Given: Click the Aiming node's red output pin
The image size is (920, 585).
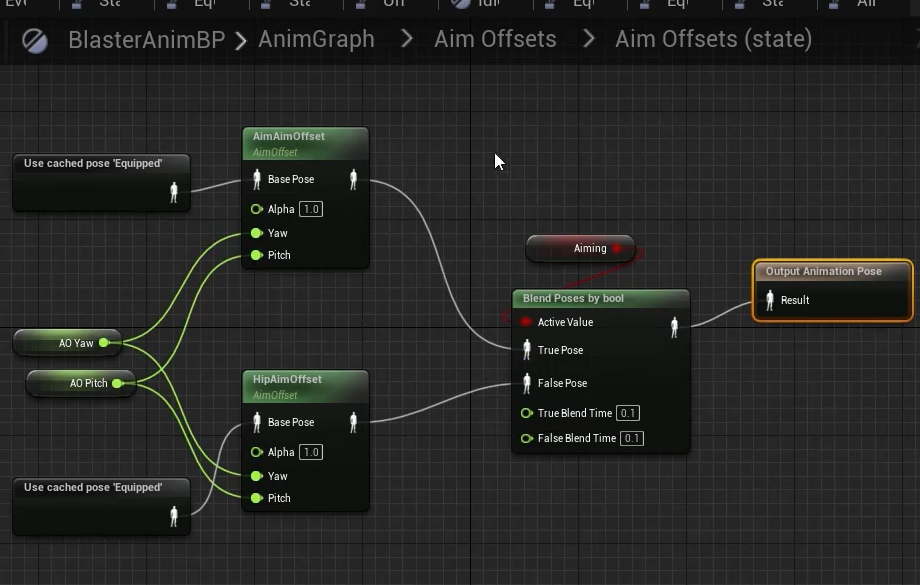Looking at the screenshot, I should pyautogui.click(x=617, y=248).
